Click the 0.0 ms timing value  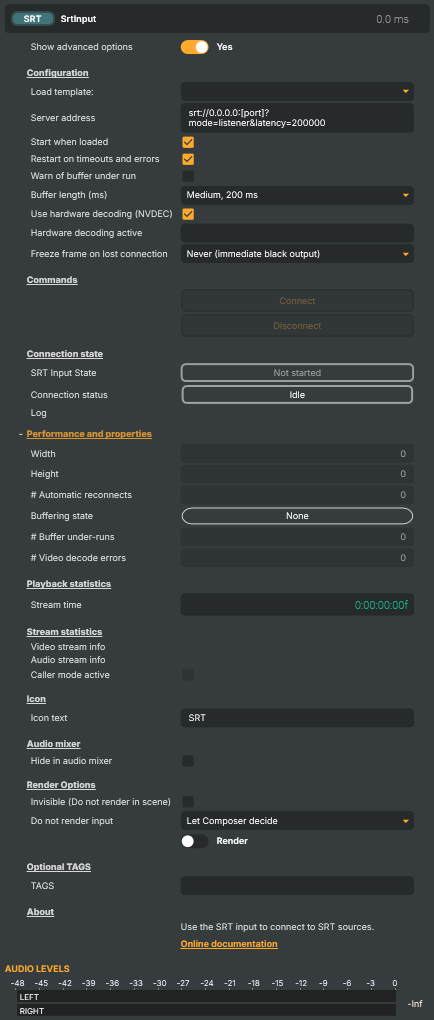pyautogui.click(x=392, y=20)
